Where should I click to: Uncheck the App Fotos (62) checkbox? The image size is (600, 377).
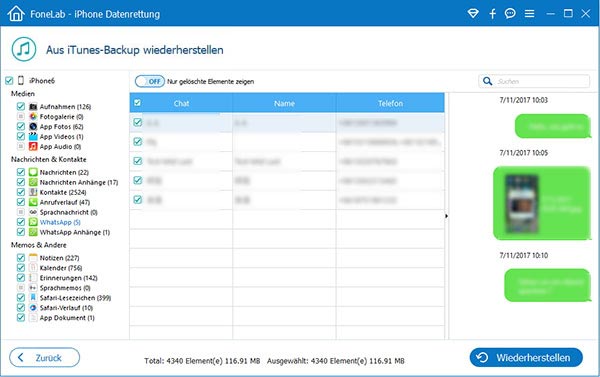21,126
